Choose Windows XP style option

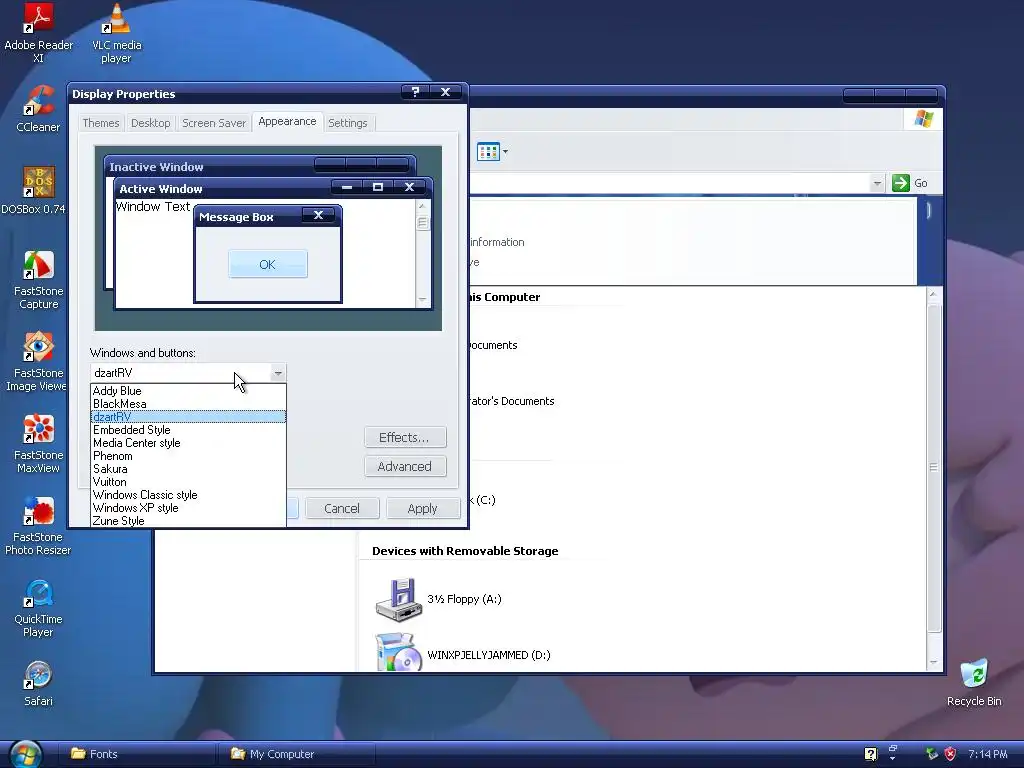[188, 508]
